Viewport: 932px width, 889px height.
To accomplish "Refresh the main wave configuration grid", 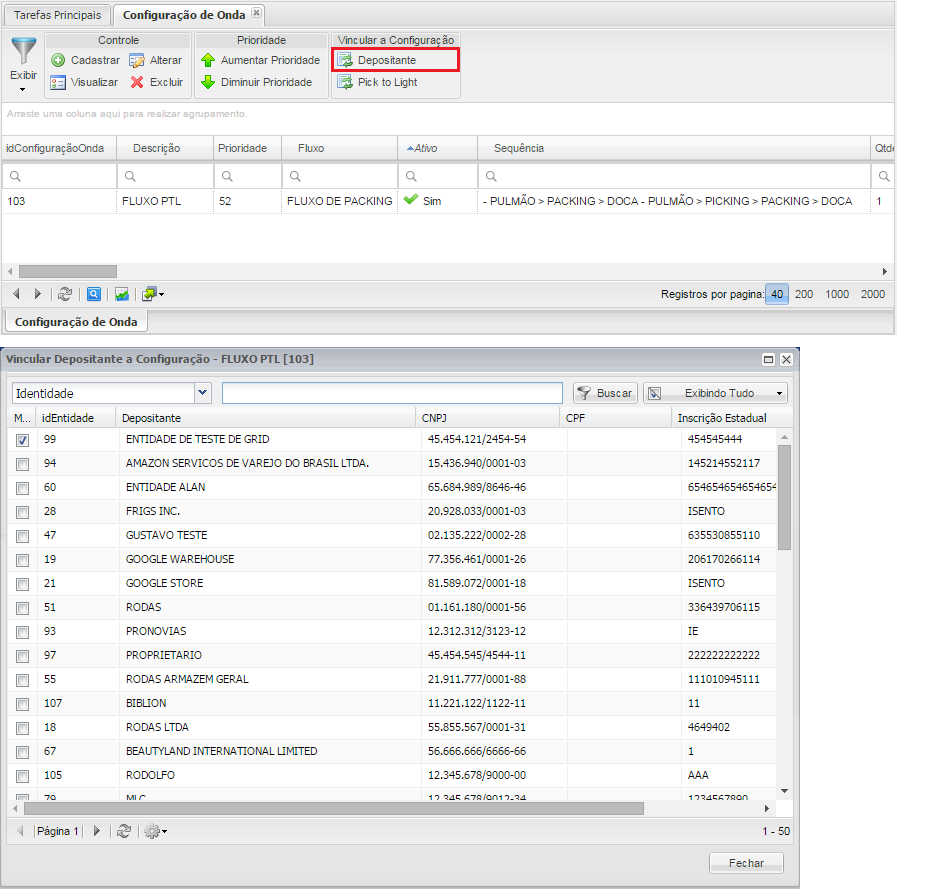I will 65,294.
